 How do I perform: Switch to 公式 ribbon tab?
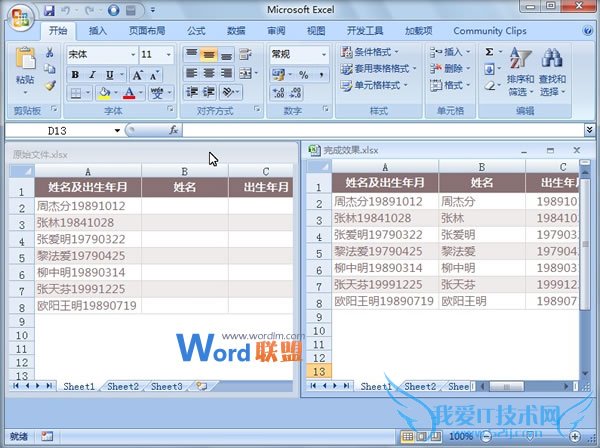tap(196, 31)
